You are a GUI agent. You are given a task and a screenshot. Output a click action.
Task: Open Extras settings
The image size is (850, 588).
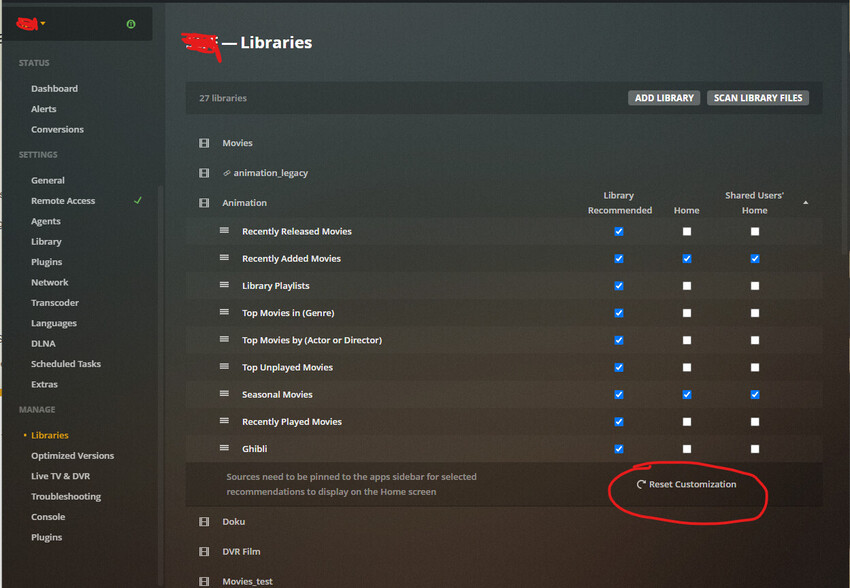[x=44, y=384]
